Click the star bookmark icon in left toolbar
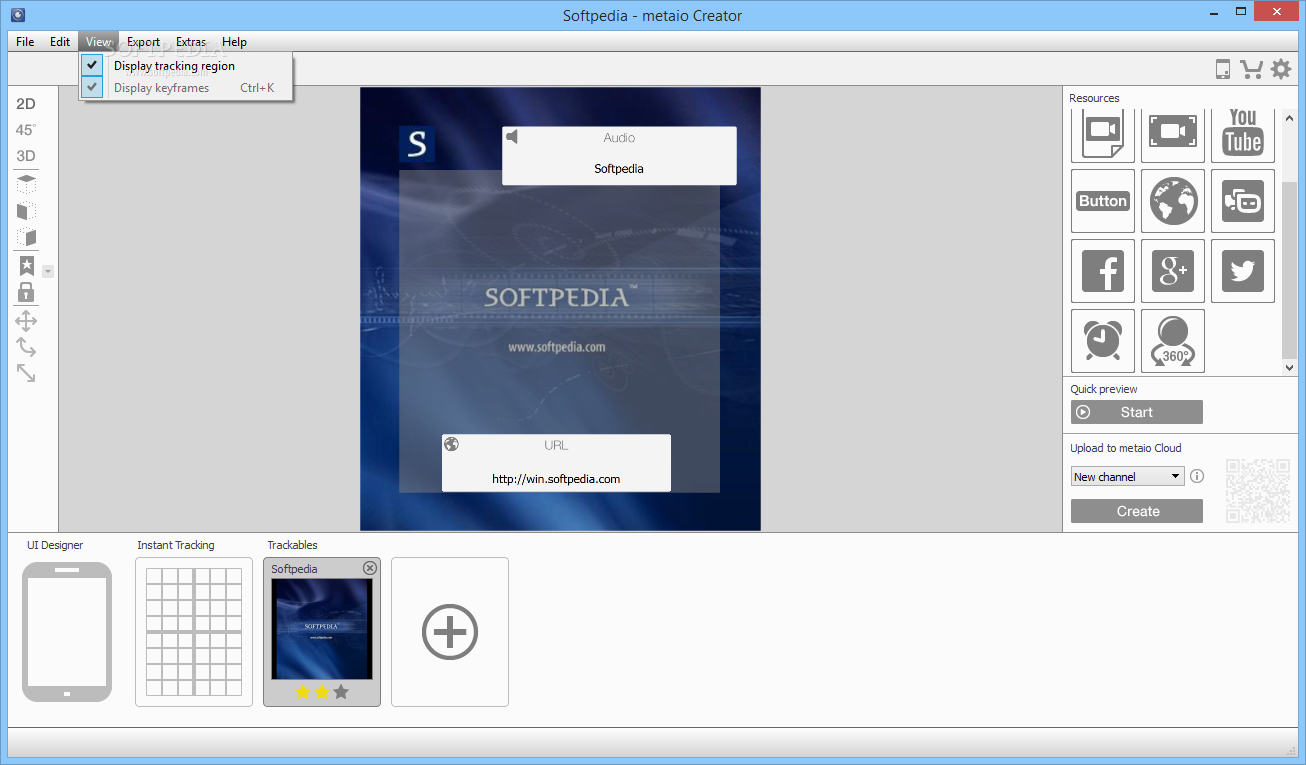 coord(26,266)
